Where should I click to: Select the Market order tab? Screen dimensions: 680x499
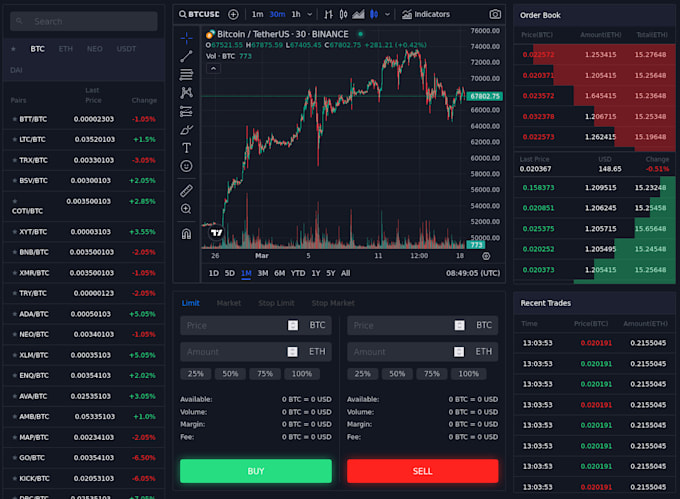tap(229, 303)
